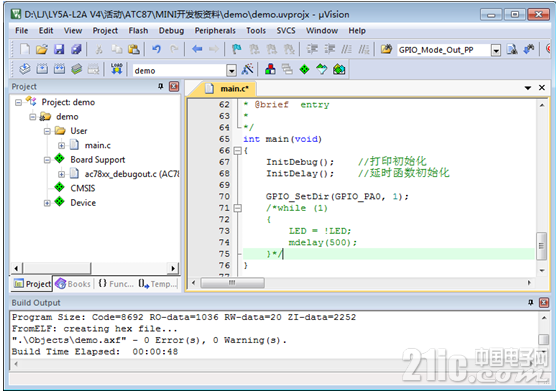Image resolution: width=556 pixels, height=391 pixels.
Task: Click the Download to flash LOAD icon
Action: point(116,69)
